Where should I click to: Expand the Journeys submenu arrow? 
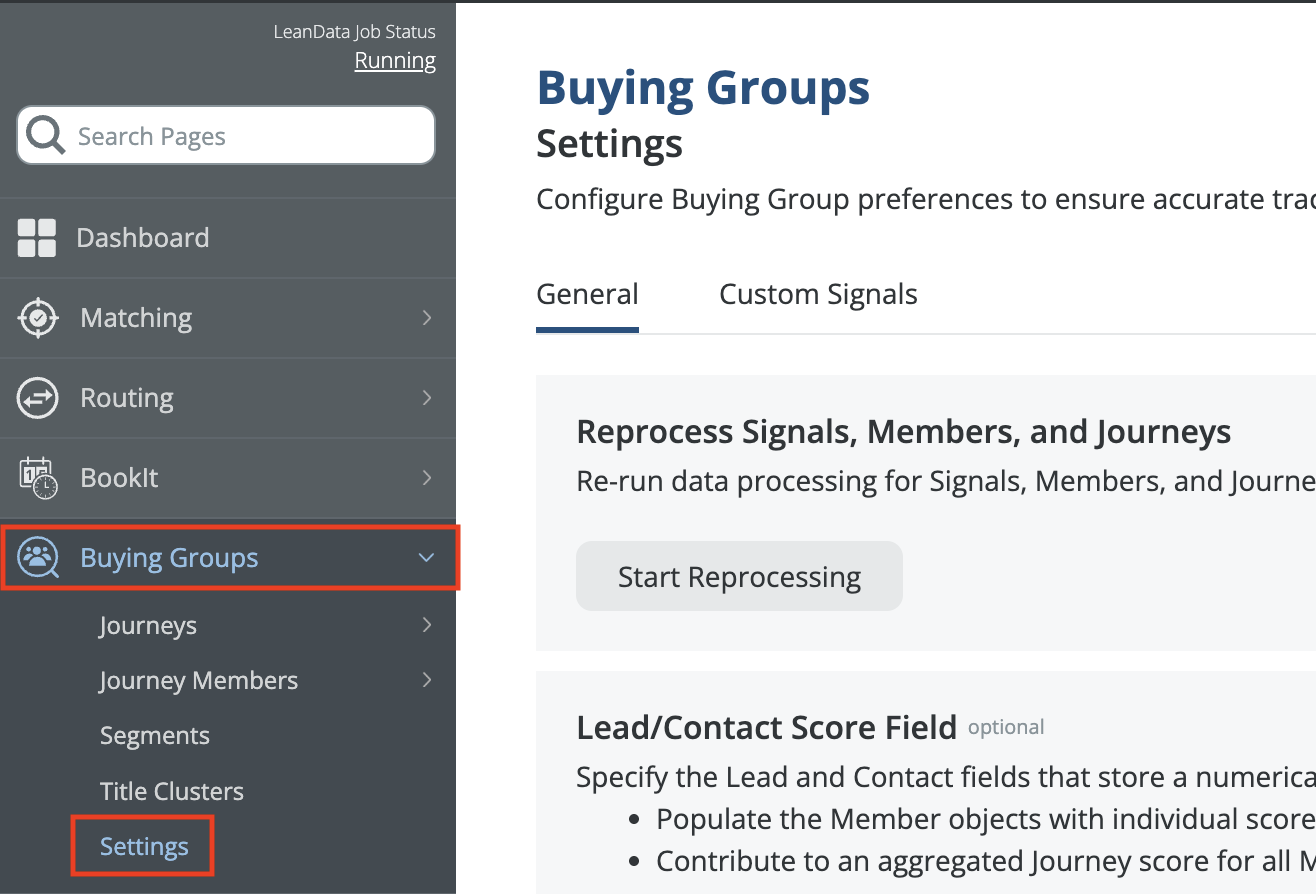pyautogui.click(x=427, y=626)
